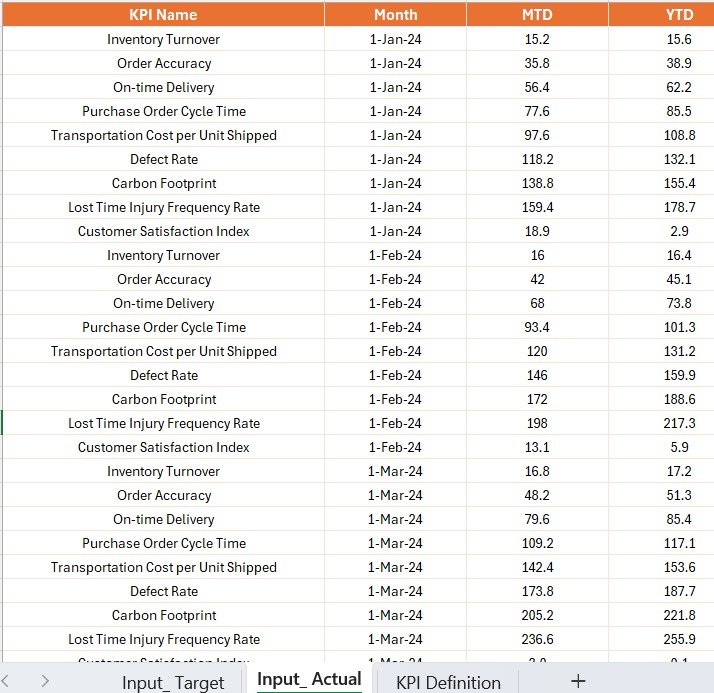This screenshot has height=693, width=714.
Task: Click On-time Delivery cell for 1-Jan-24
Action: (x=163, y=87)
